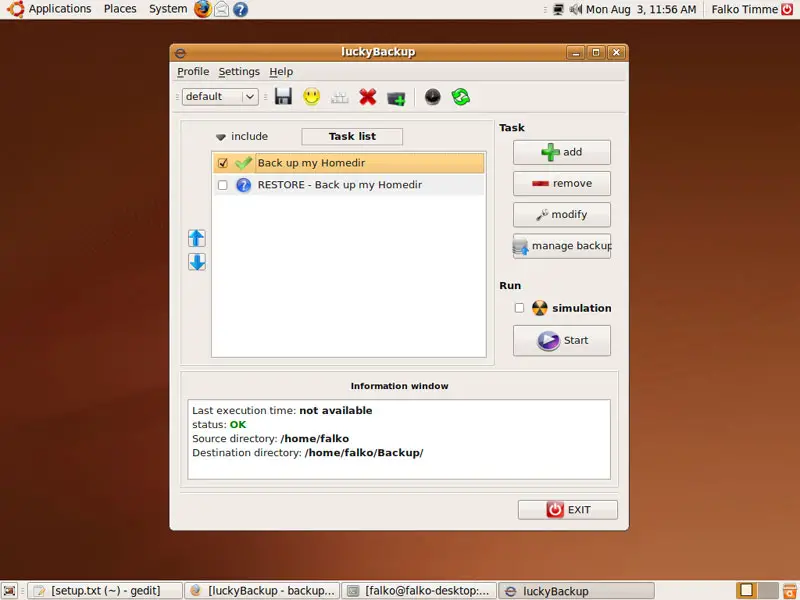This screenshot has height=600, width=800.
Task: Click the modify task button
Action: point(562,214)
